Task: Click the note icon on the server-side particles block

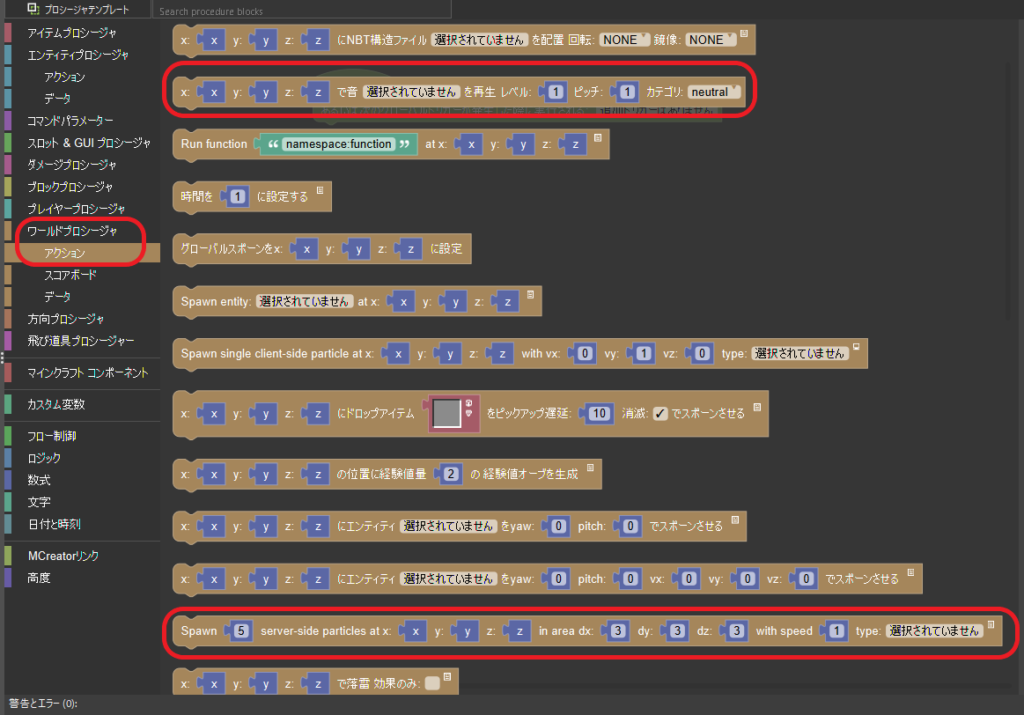Action: pyautogui.click(x=990, y=623)
